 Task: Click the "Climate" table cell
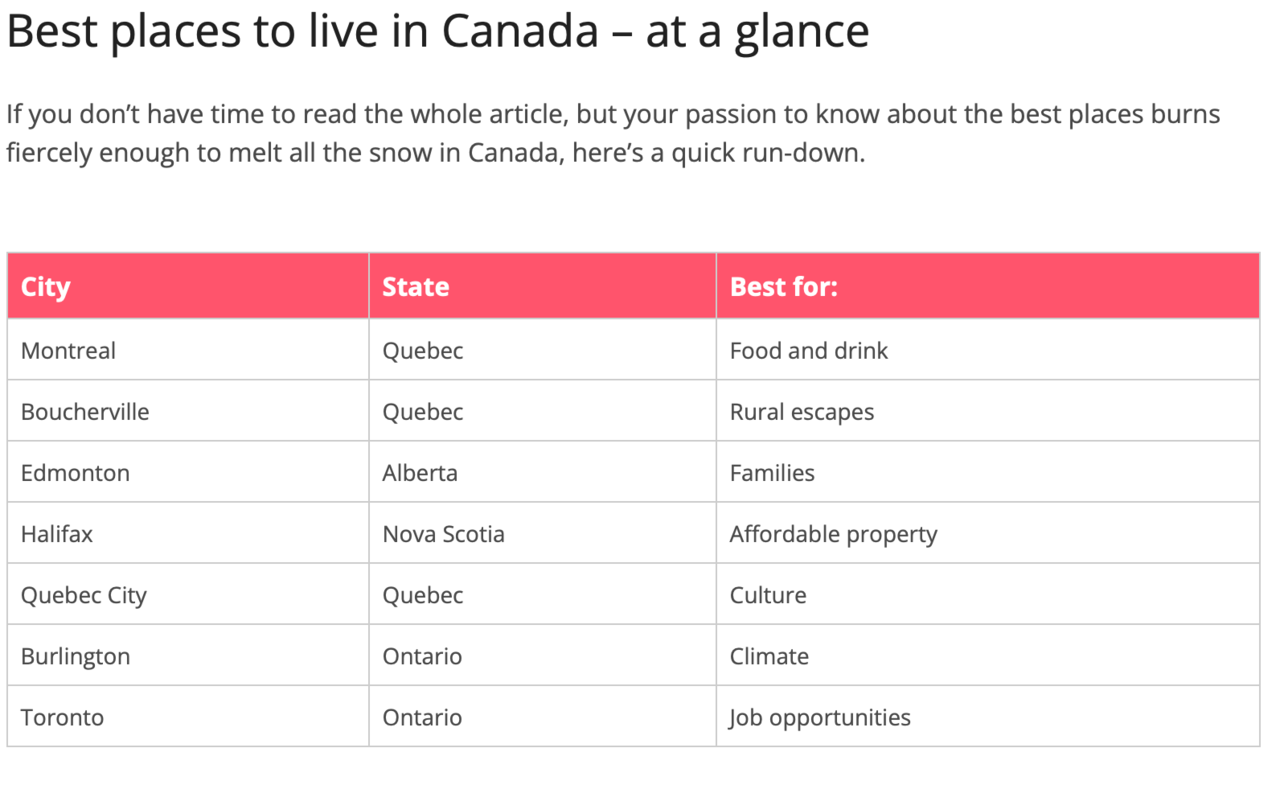[x=769, y=656]
